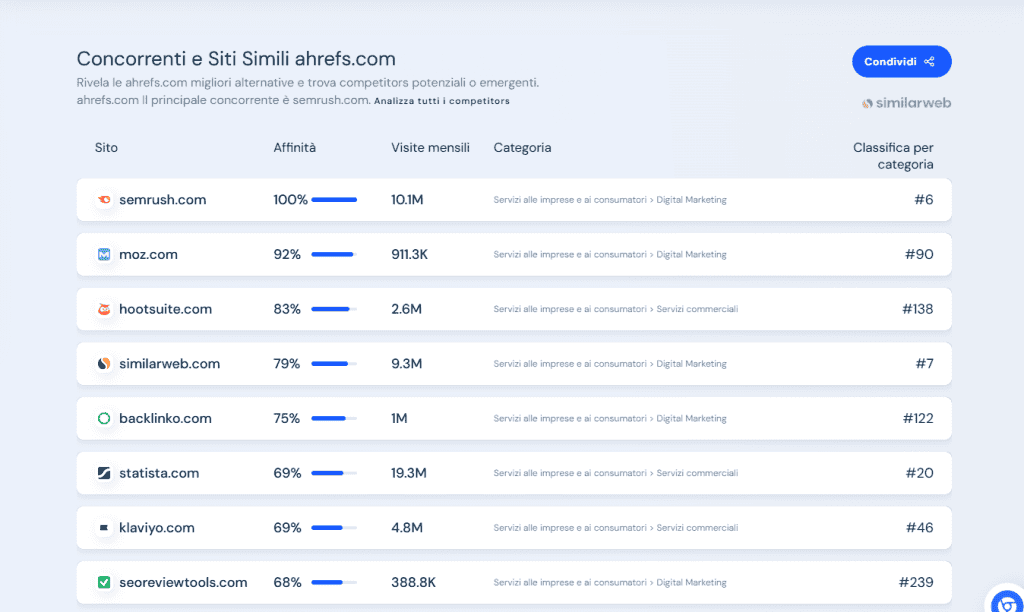Click the Categoria column header
This screenshot has width=1024, height=612.
pos(522,148)
